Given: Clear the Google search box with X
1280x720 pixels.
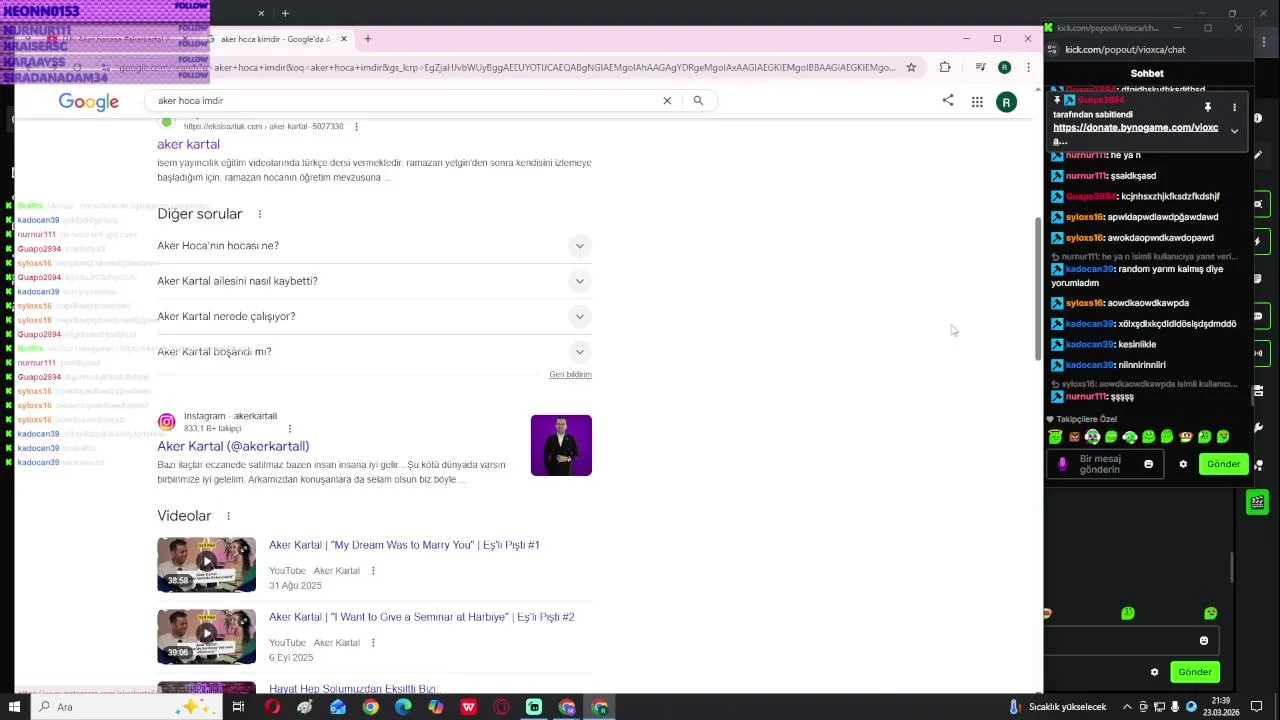Looking at the screenshot, I should click(667, 100).
